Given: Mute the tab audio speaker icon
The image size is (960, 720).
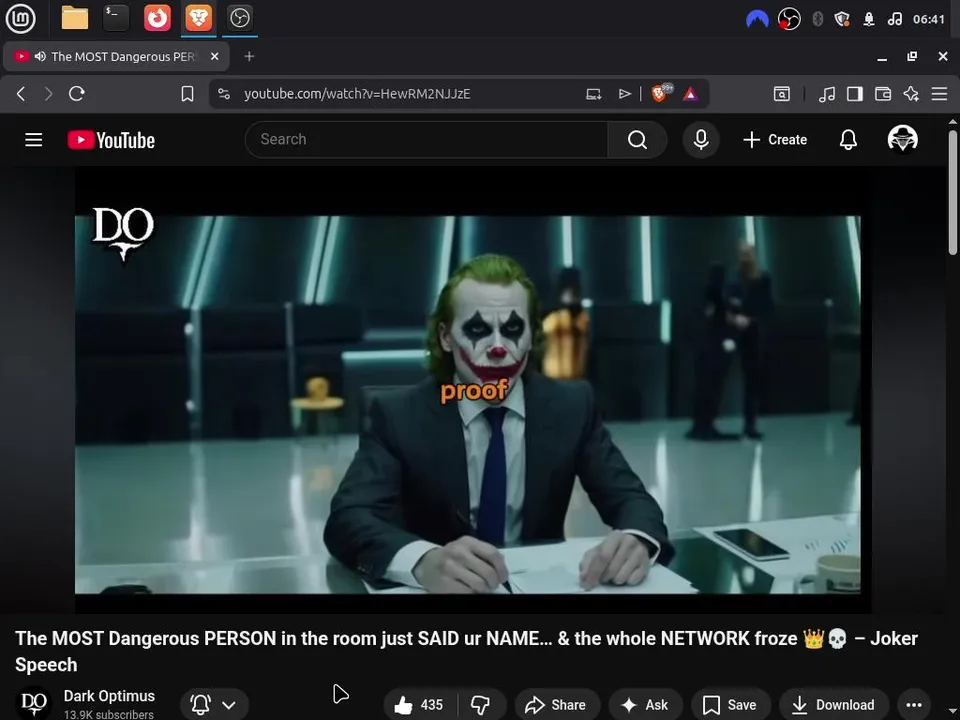Looking at the screenshot, I should click(40, 56).
